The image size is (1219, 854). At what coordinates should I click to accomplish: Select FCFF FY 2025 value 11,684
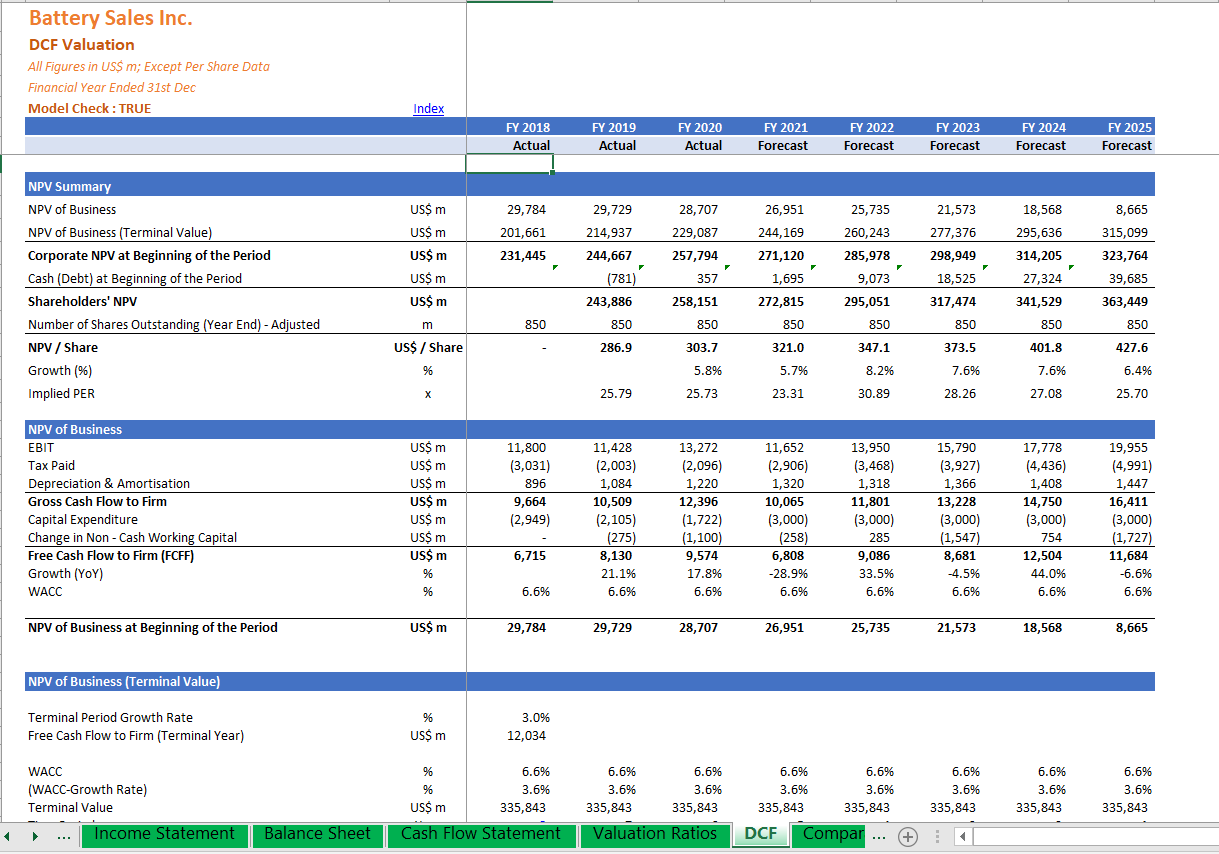1130,556
